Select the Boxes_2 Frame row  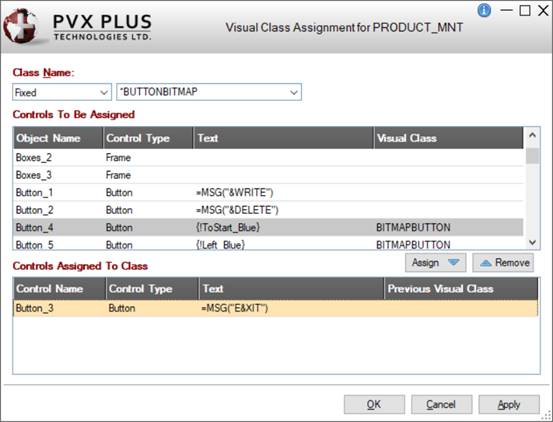coord(268,158)
